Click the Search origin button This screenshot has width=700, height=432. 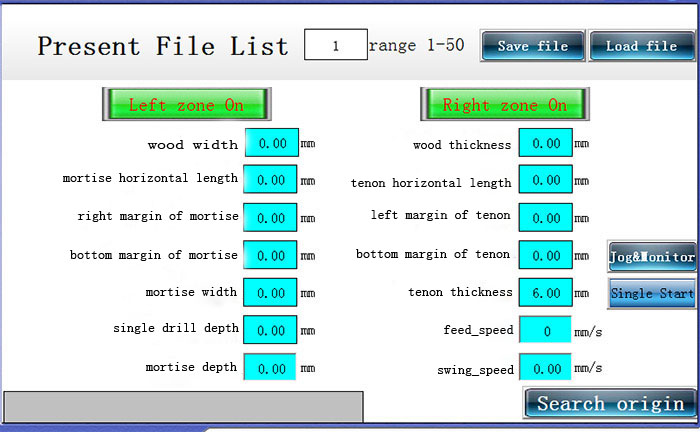point(610,403)
